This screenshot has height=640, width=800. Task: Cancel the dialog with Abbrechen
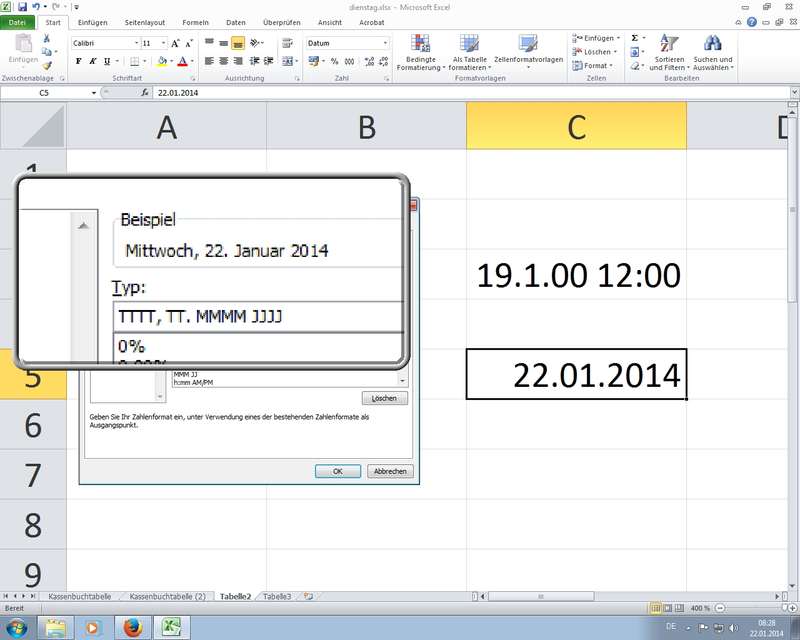[x=390, y=471]
